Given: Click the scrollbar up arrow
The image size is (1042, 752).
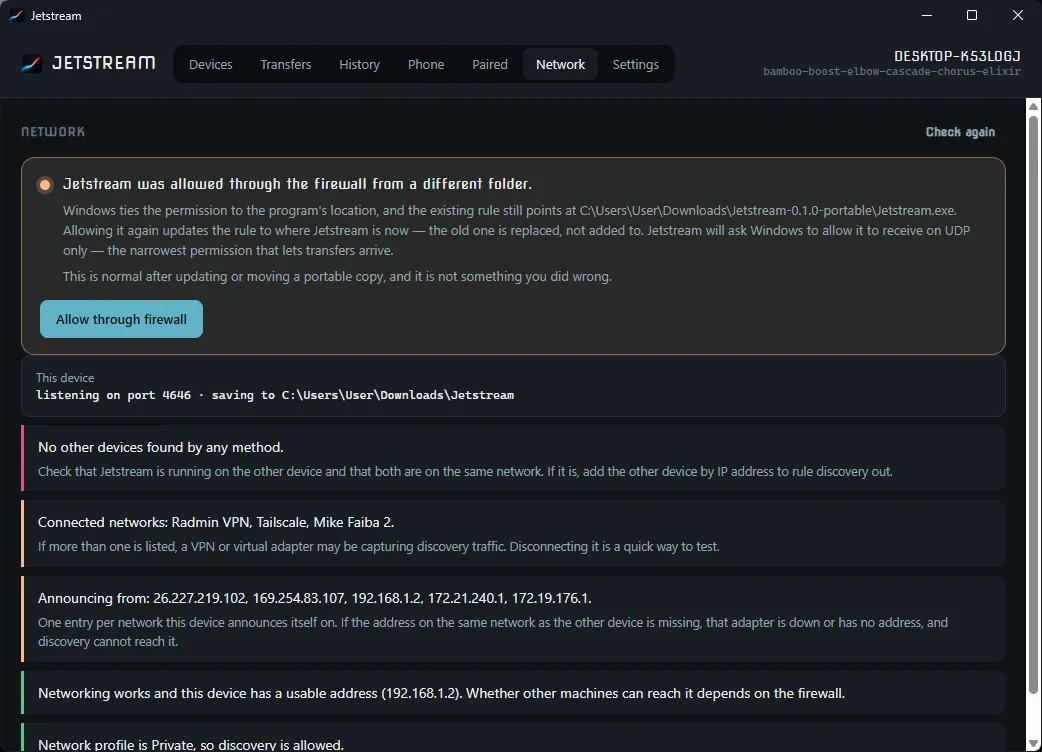Looking at the screenshot, I should (x=1033, y=106).
